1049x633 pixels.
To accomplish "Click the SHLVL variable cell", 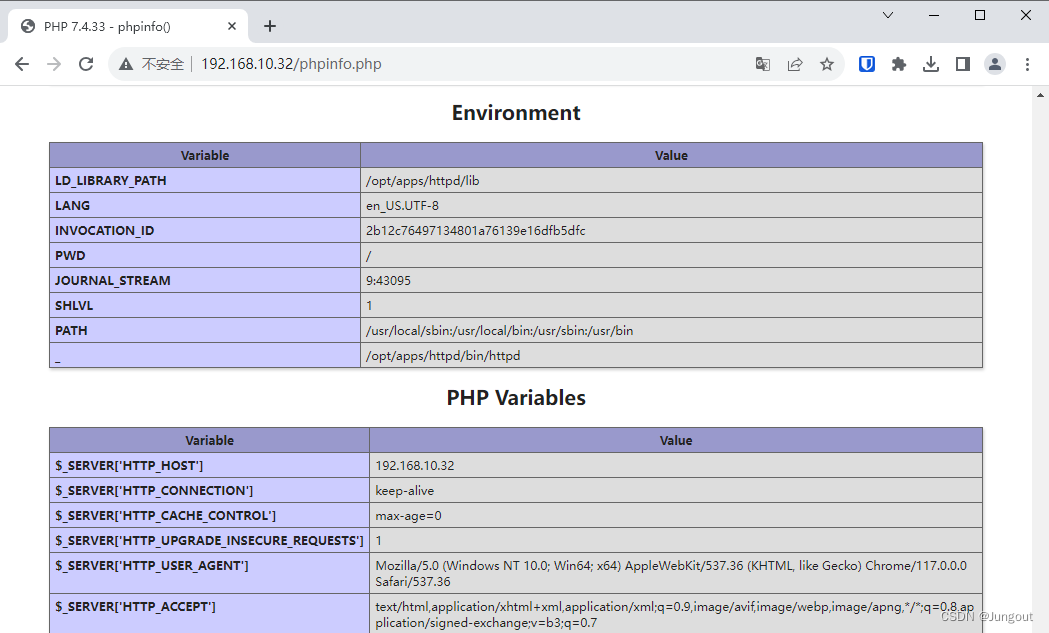I will tap(205, 306).
